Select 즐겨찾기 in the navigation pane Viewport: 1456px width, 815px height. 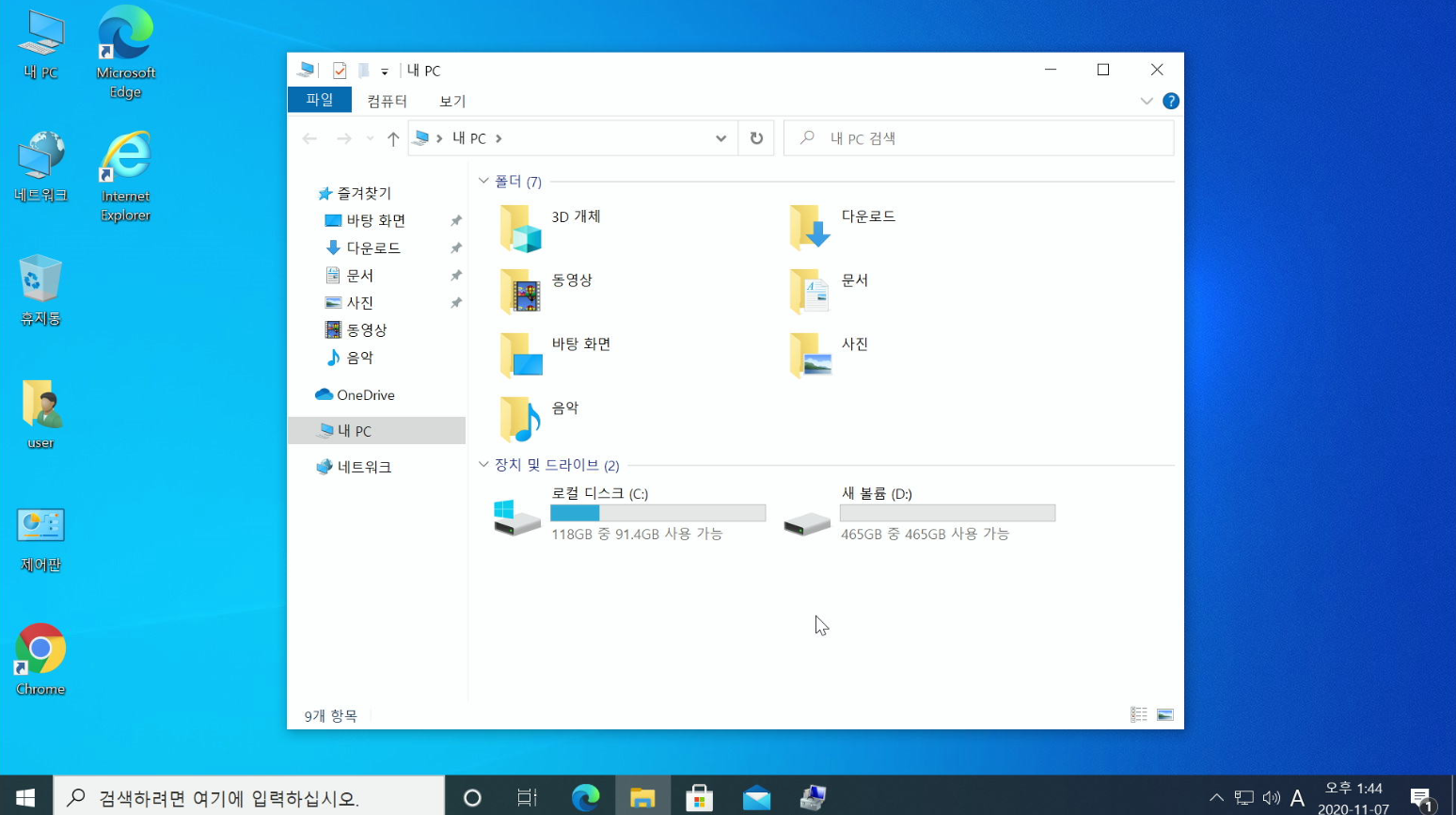(x=355, y=193)
